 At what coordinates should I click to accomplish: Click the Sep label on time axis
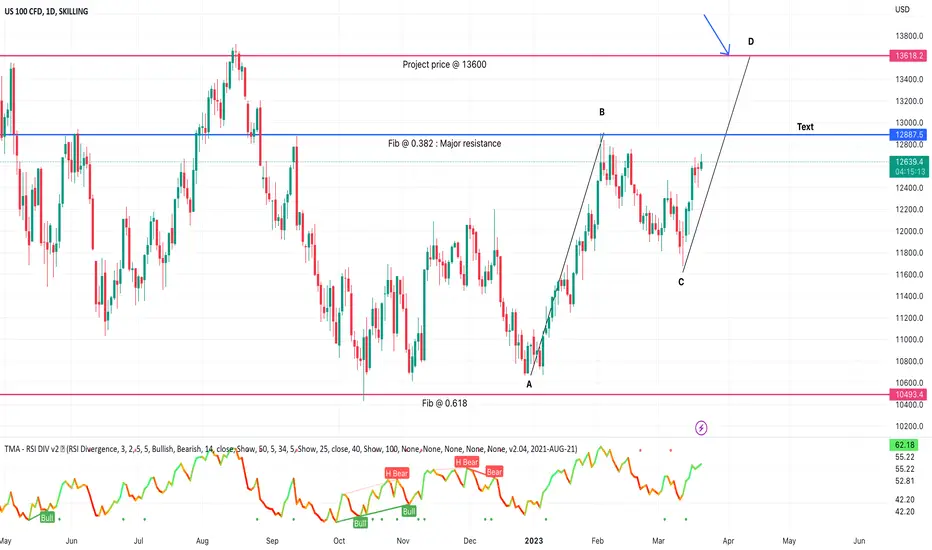[x=272, y=540]
